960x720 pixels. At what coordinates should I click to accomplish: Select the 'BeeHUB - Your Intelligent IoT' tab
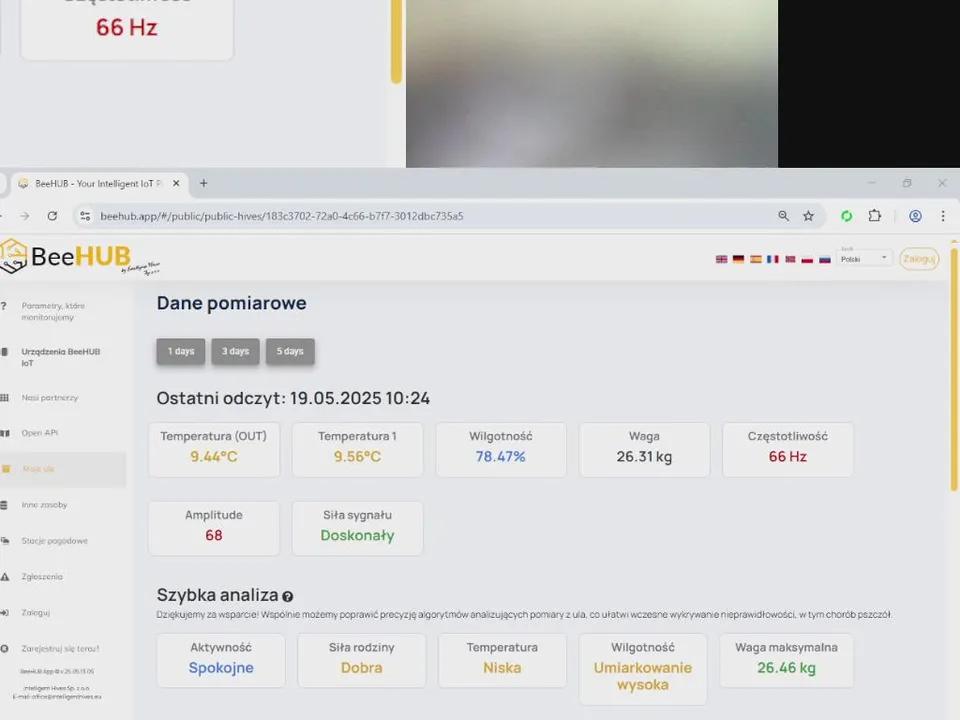click(x=98, y=184)
